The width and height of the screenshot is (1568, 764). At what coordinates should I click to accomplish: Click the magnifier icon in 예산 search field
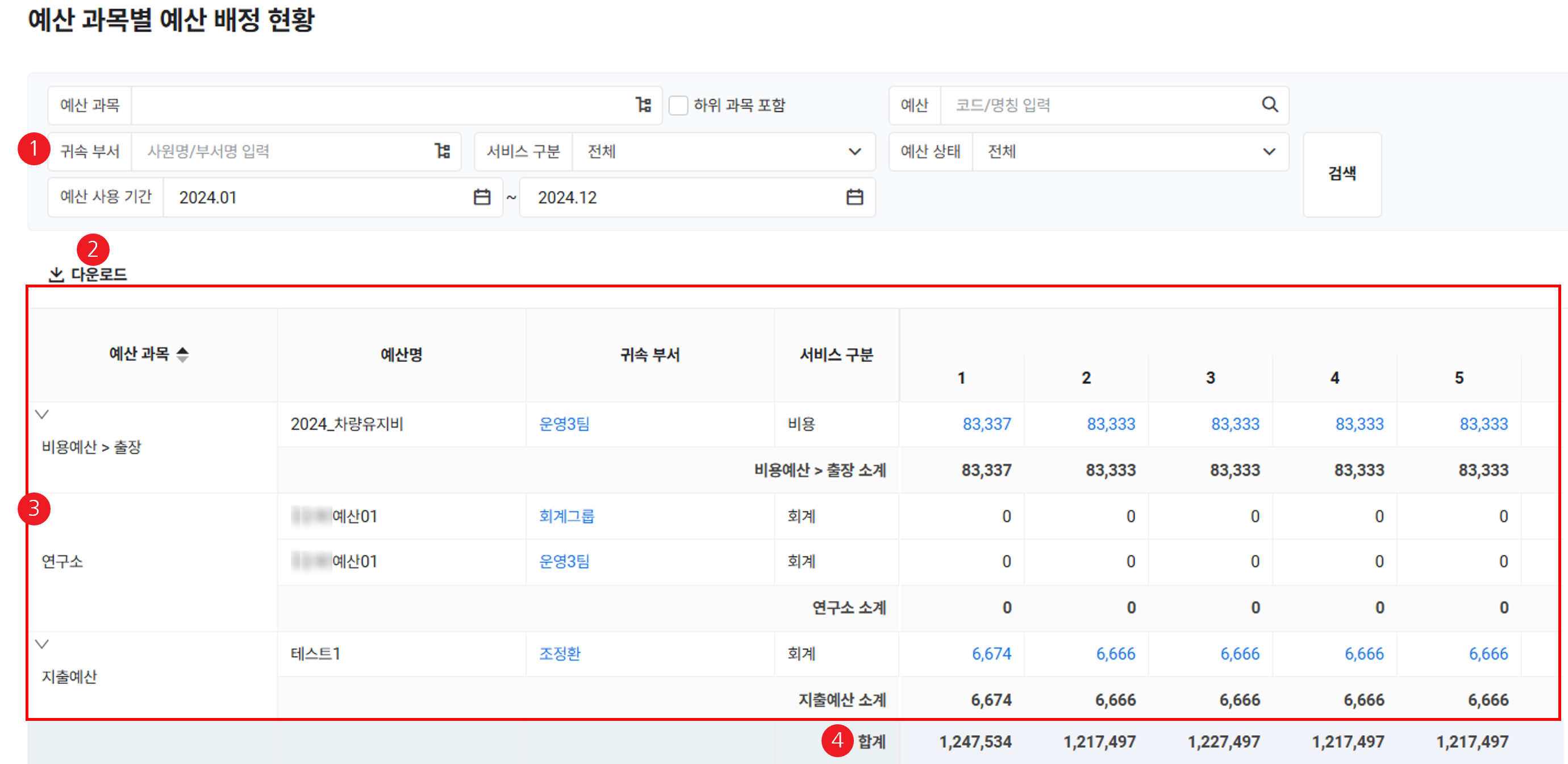[x=1269, y=105]
